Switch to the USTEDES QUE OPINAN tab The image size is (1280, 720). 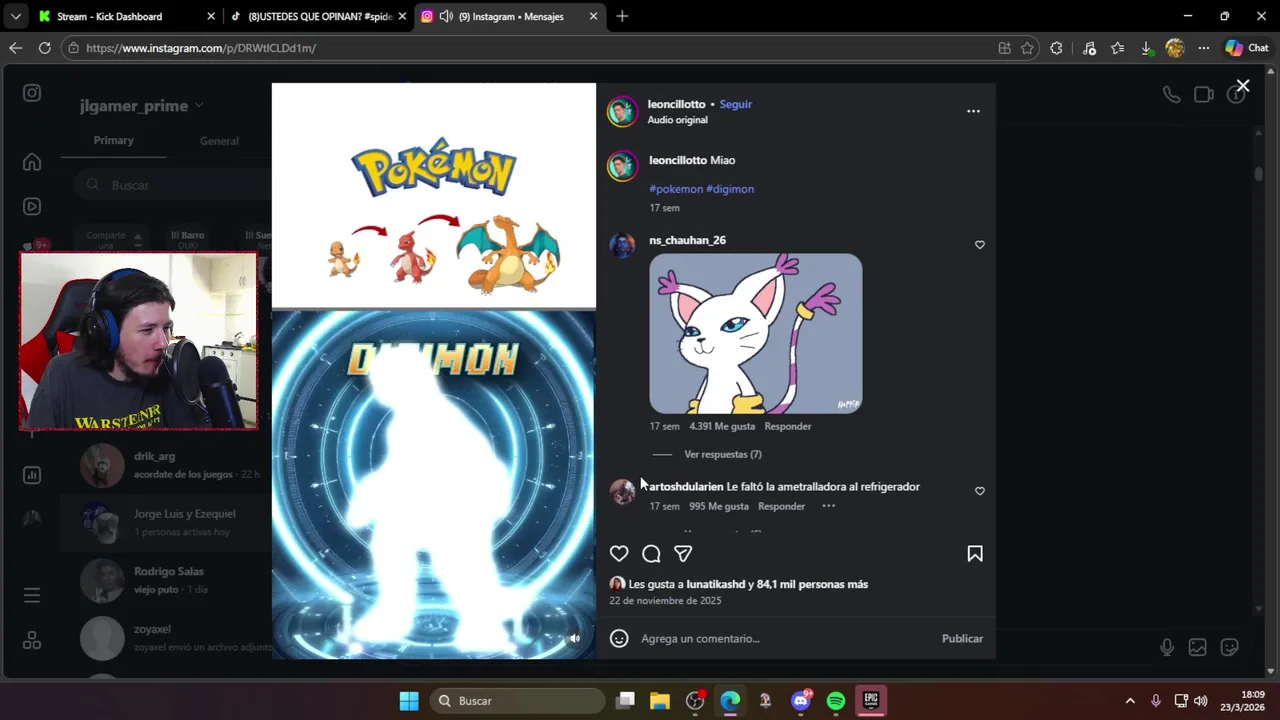(318, 16)
